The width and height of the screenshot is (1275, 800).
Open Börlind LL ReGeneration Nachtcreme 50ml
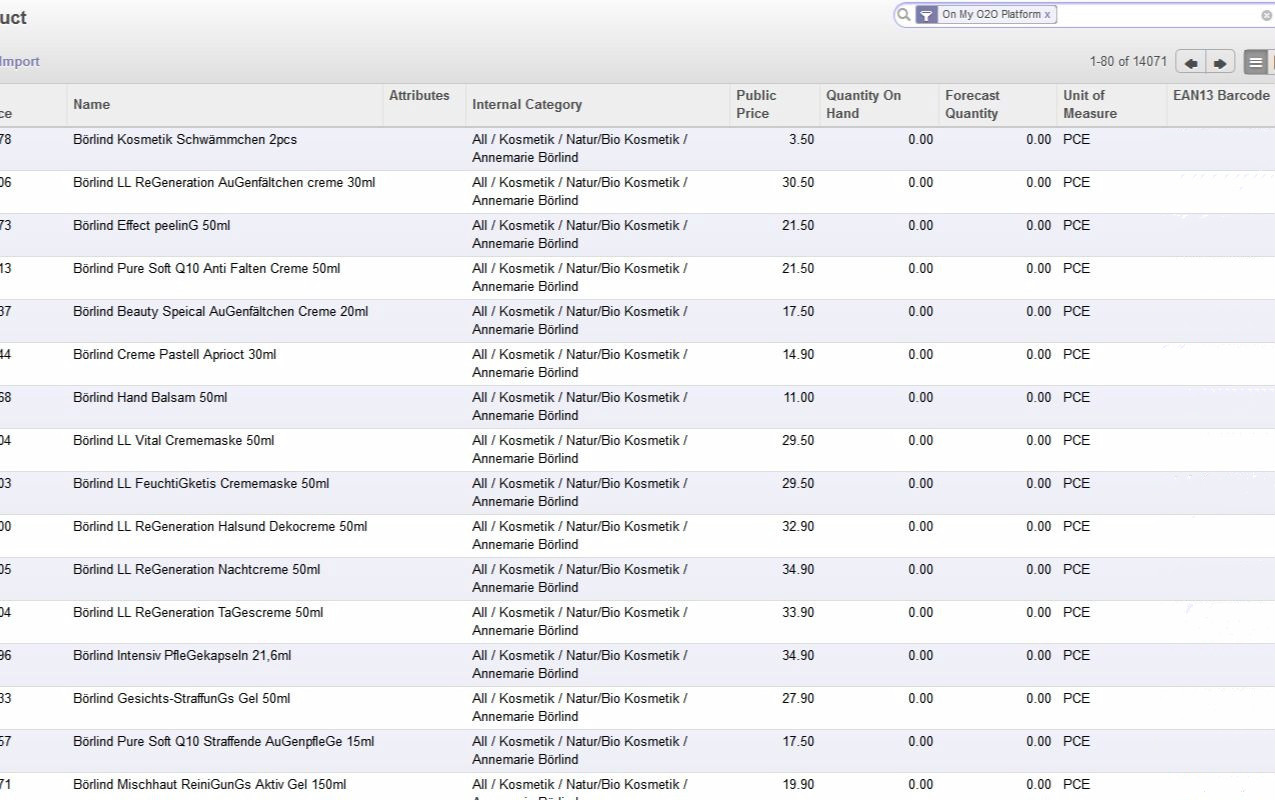pos(196,570)
